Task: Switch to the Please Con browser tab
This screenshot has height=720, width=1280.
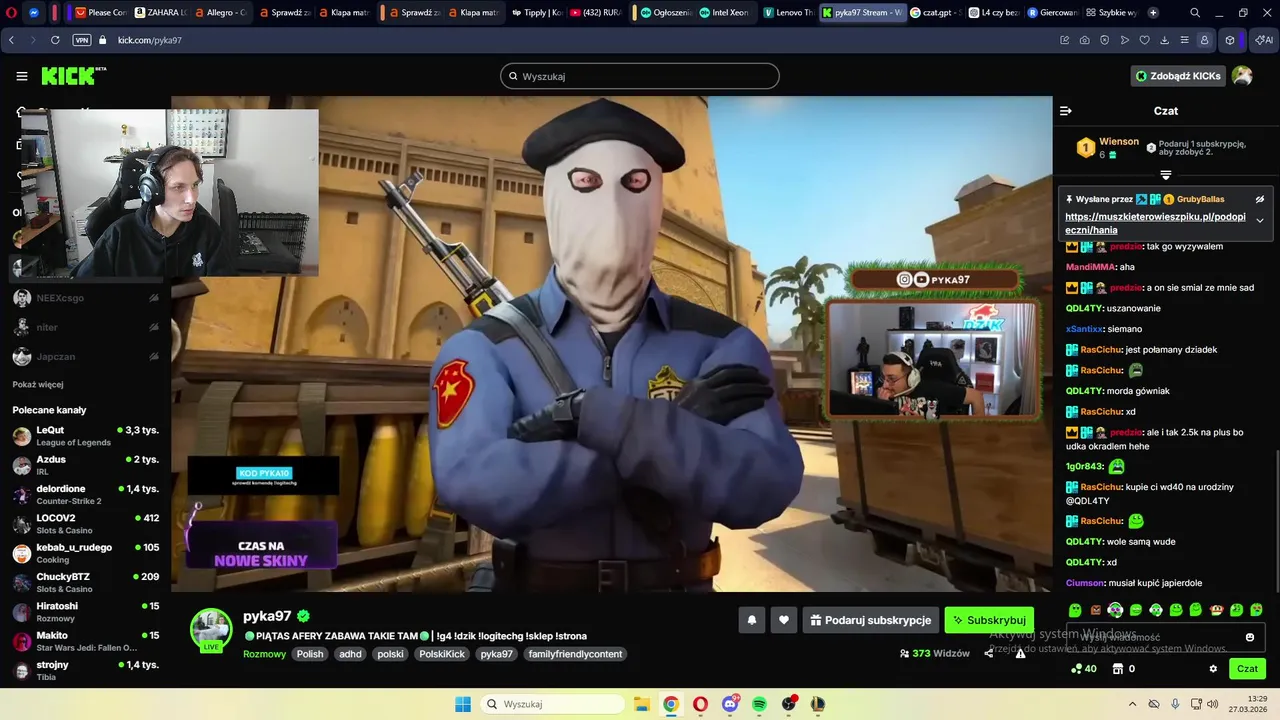Action: [x=101, y=13]
